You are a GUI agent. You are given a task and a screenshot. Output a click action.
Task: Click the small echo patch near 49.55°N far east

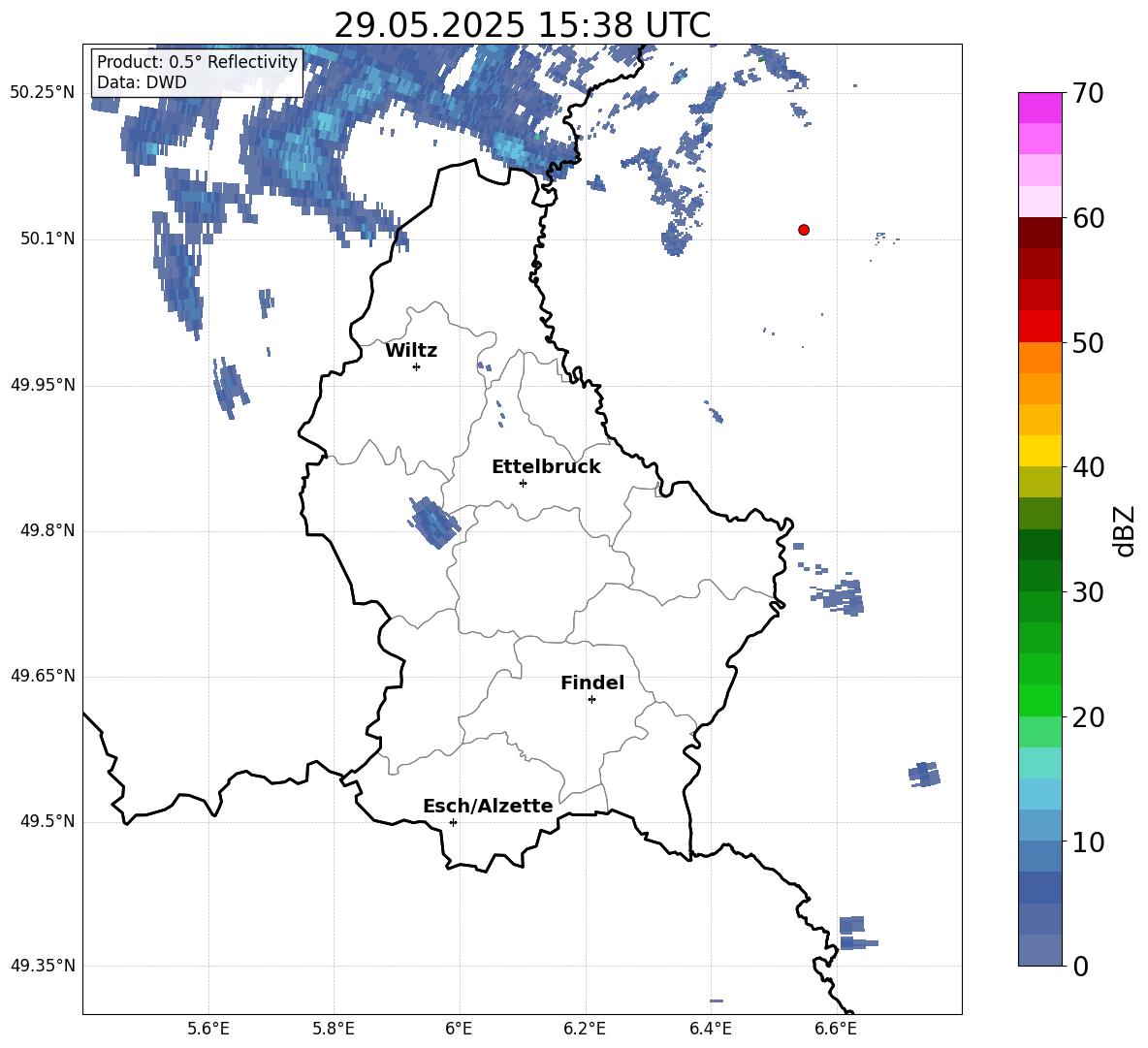[925, 775]
